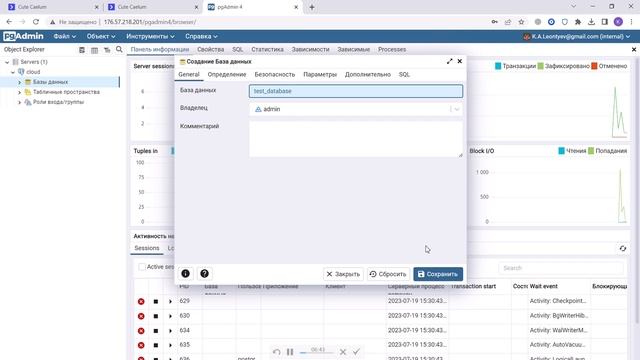Open the Help menu
Screen dimensions: 640x360
click(201, 36)
